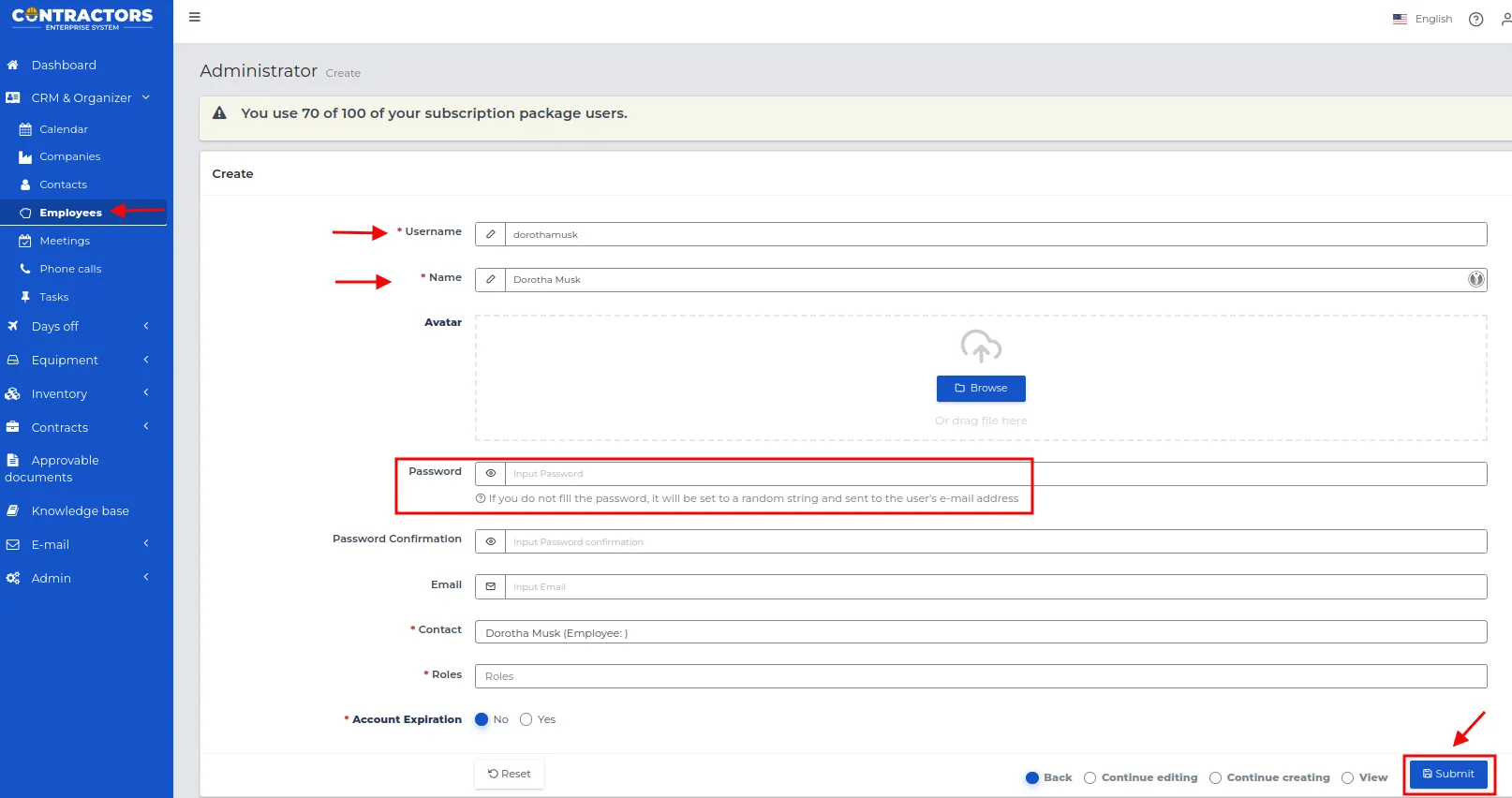Open the English language selector

tap(1422, 19)
